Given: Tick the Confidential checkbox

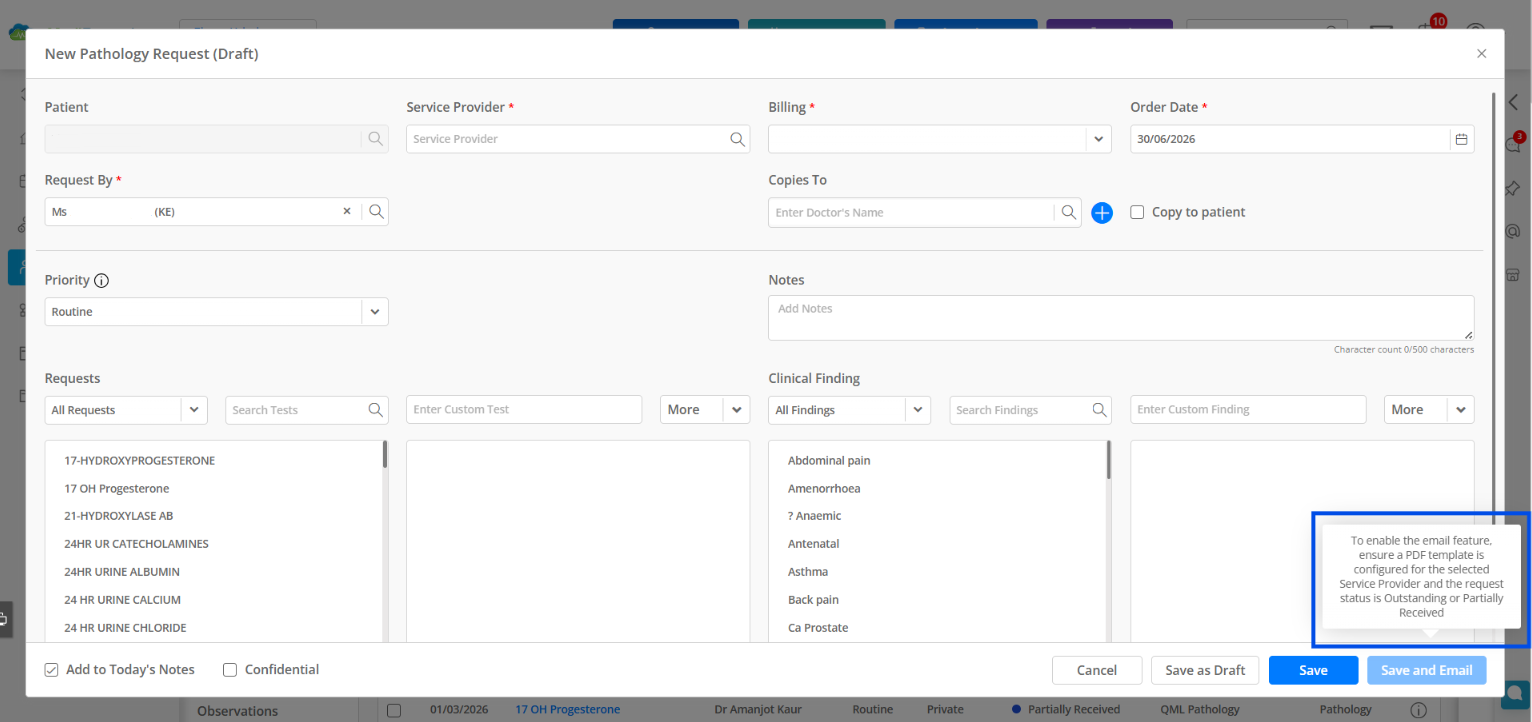Looking at the screenshot, I should pos(230,669).
